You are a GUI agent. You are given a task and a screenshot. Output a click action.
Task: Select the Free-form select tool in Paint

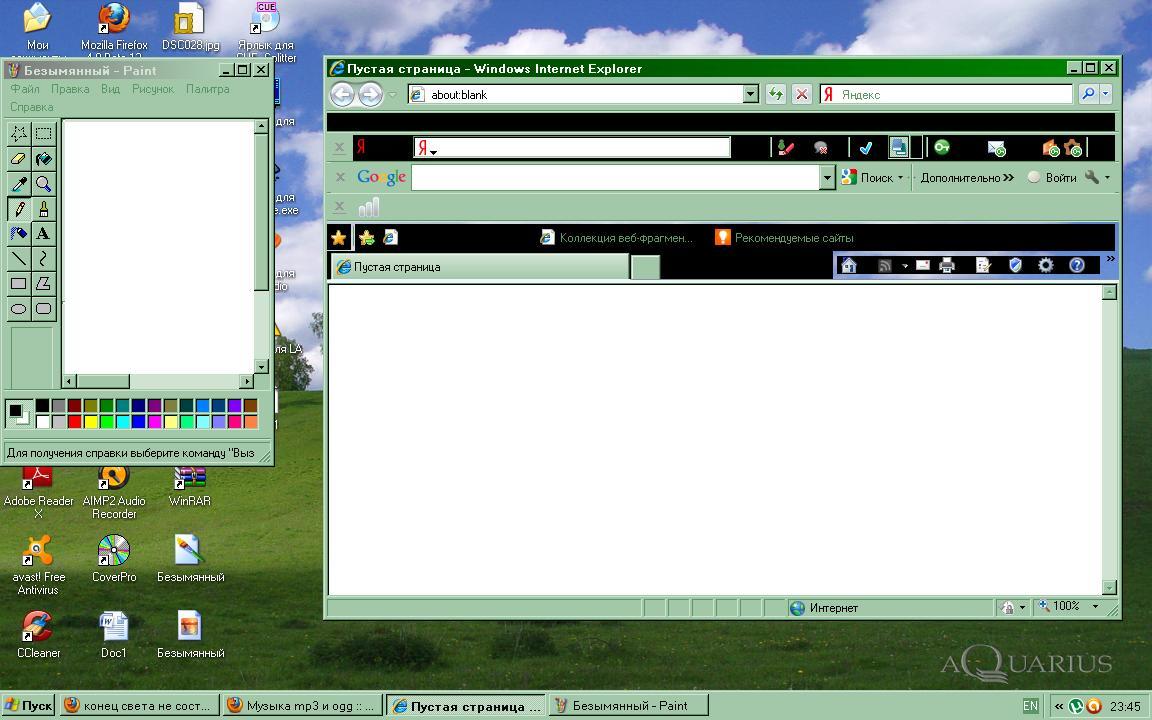pyautogui.click(x=18, y=133)
